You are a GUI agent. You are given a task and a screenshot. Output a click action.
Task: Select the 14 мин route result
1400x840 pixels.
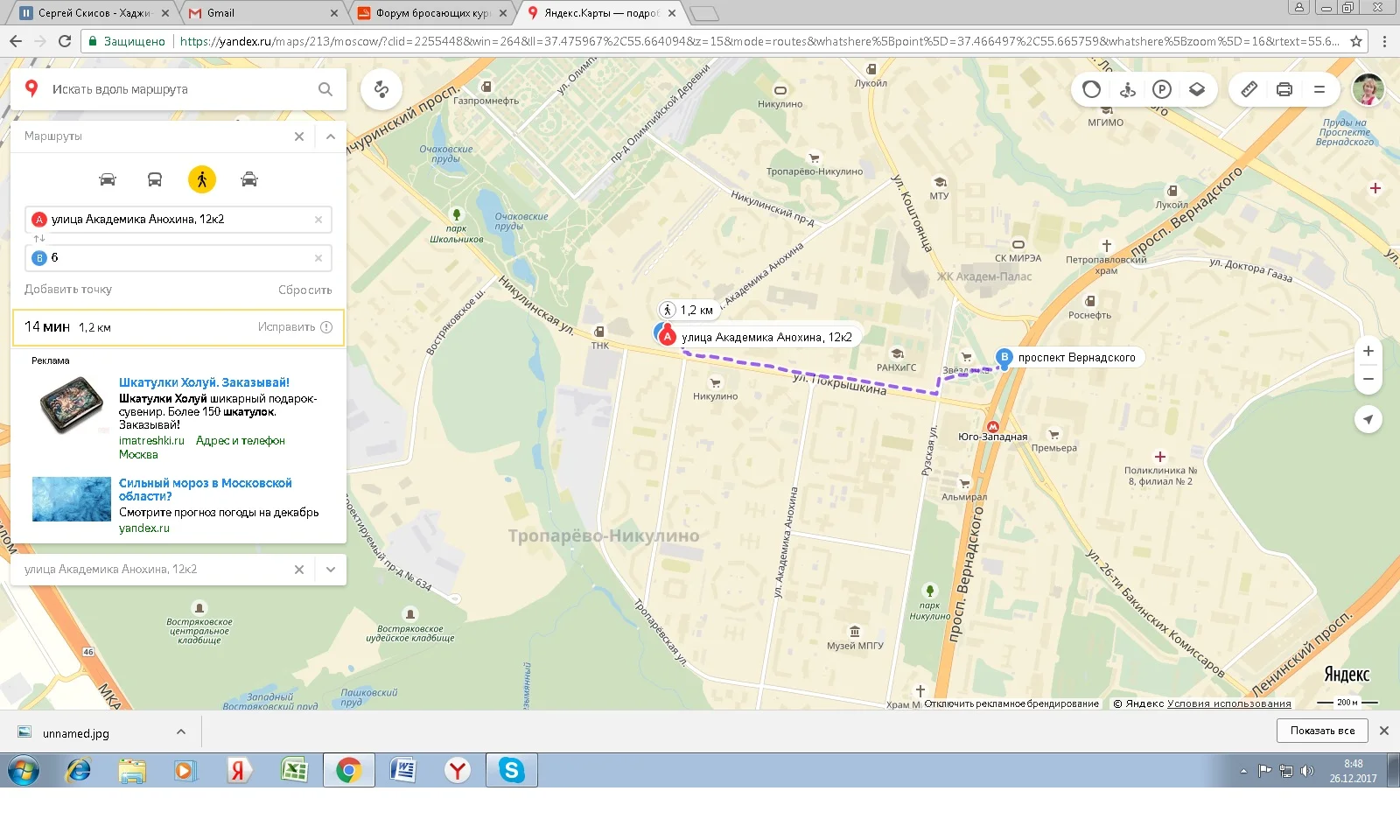pyautogui.click(x=178, y=327)
